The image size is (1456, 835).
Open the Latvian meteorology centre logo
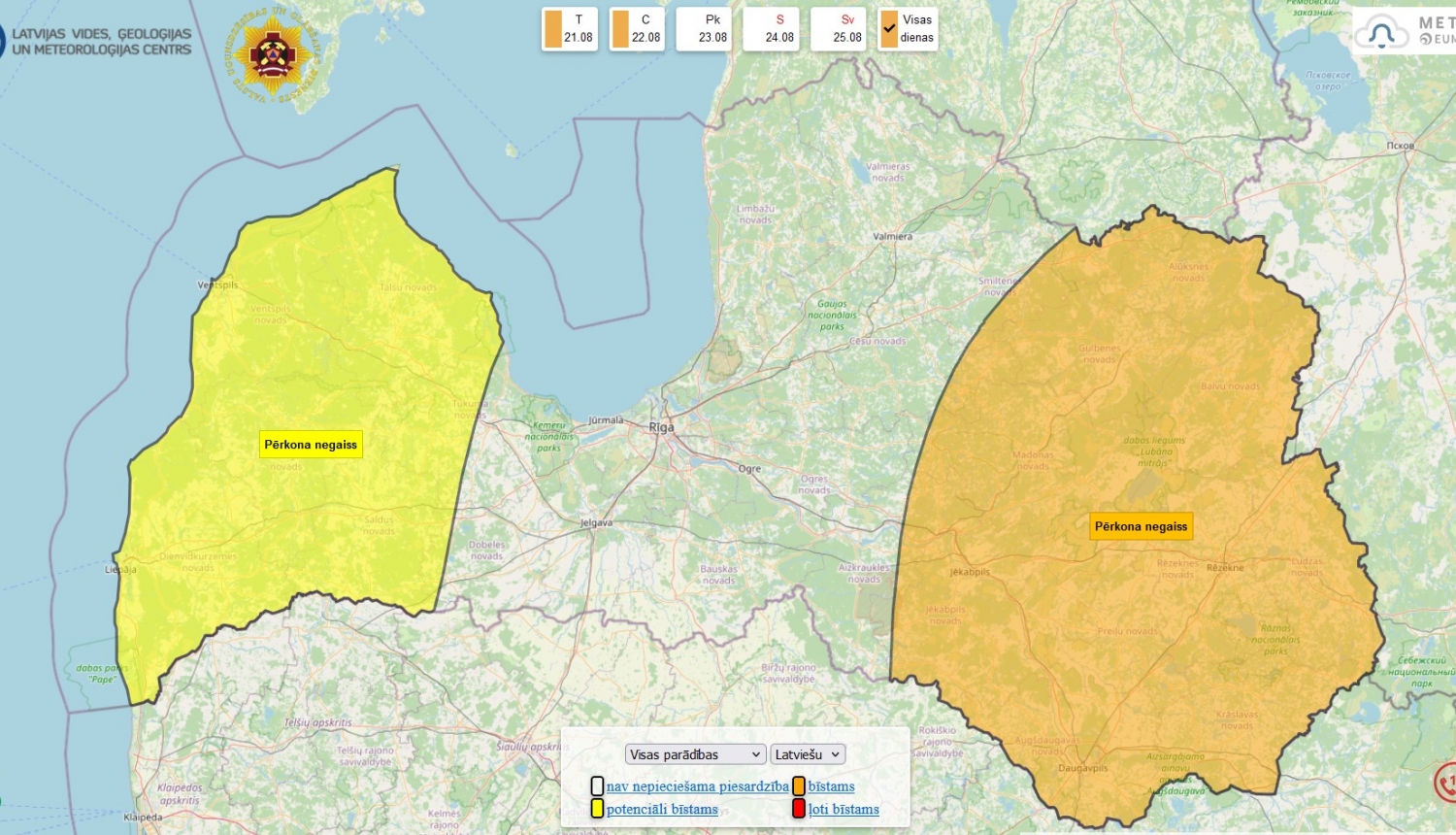[x=97, y=42]
